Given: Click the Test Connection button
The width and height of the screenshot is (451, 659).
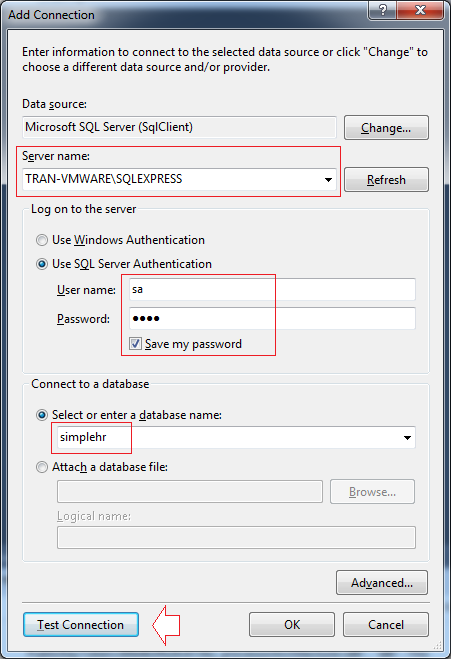Looking at the screenshot, I should tap(81, 625).
